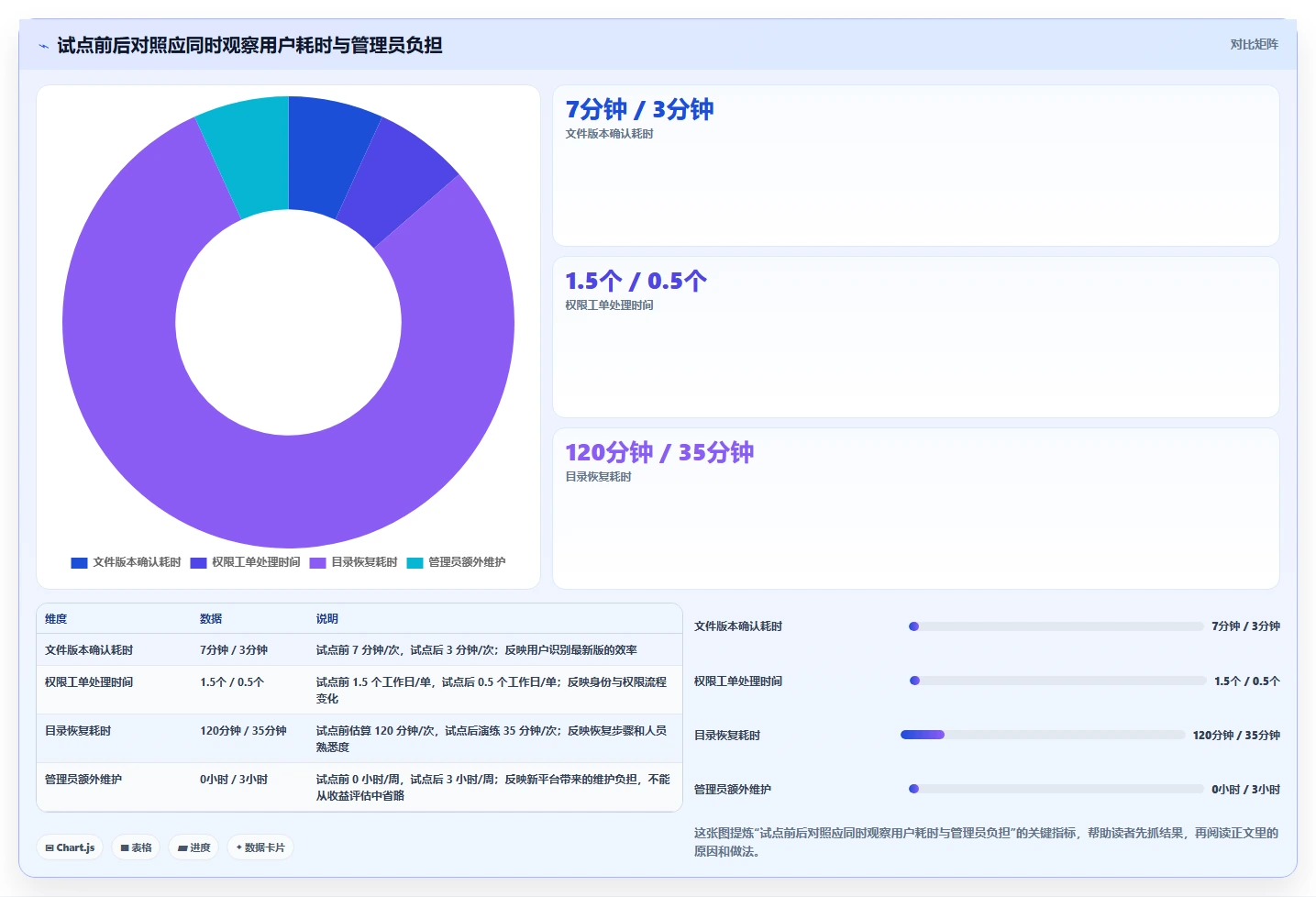Select table cell 目录恢复耗时

pyautogui.click(x=78, y=731)
